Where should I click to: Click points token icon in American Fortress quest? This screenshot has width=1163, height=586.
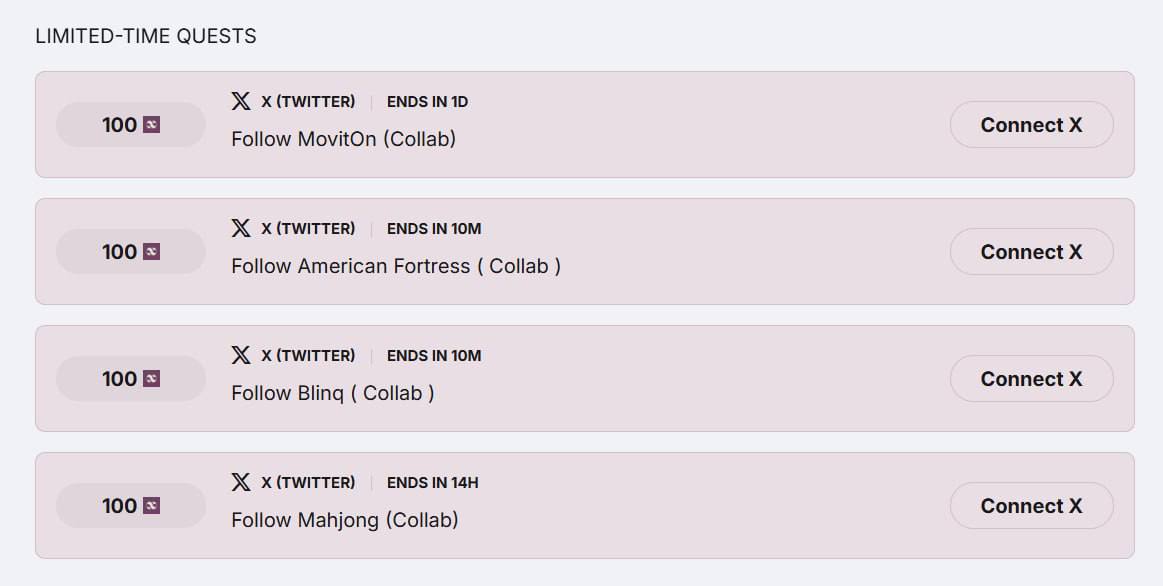(152, 252)
